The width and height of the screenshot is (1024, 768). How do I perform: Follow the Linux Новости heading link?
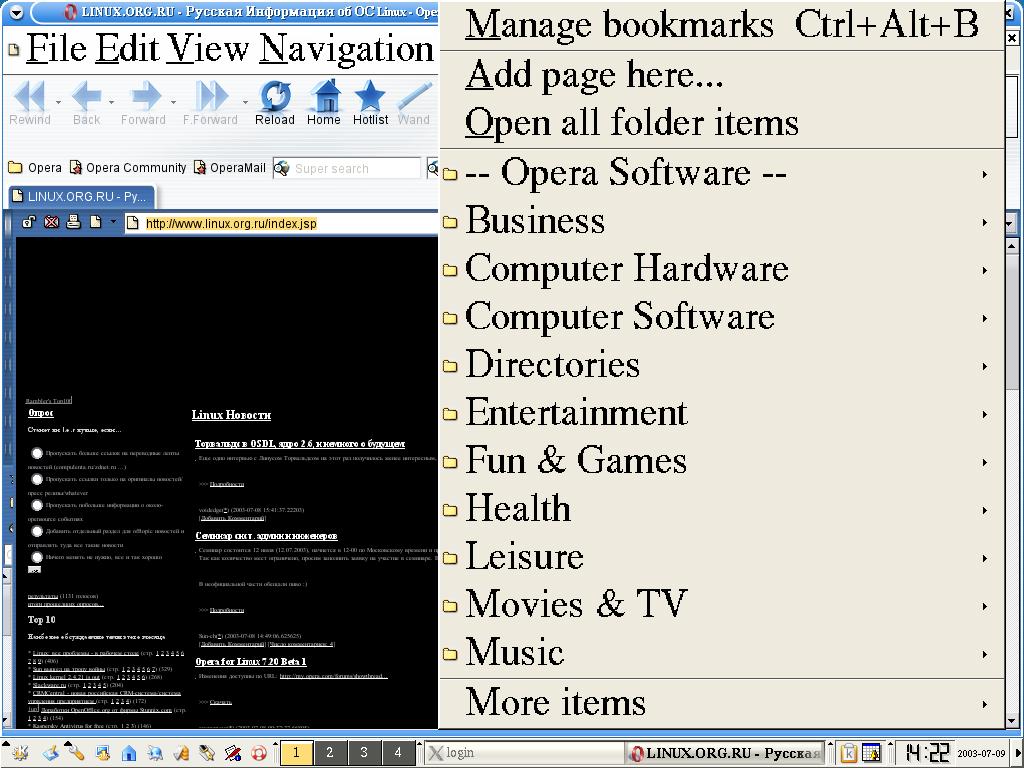(x=231, y=415)
